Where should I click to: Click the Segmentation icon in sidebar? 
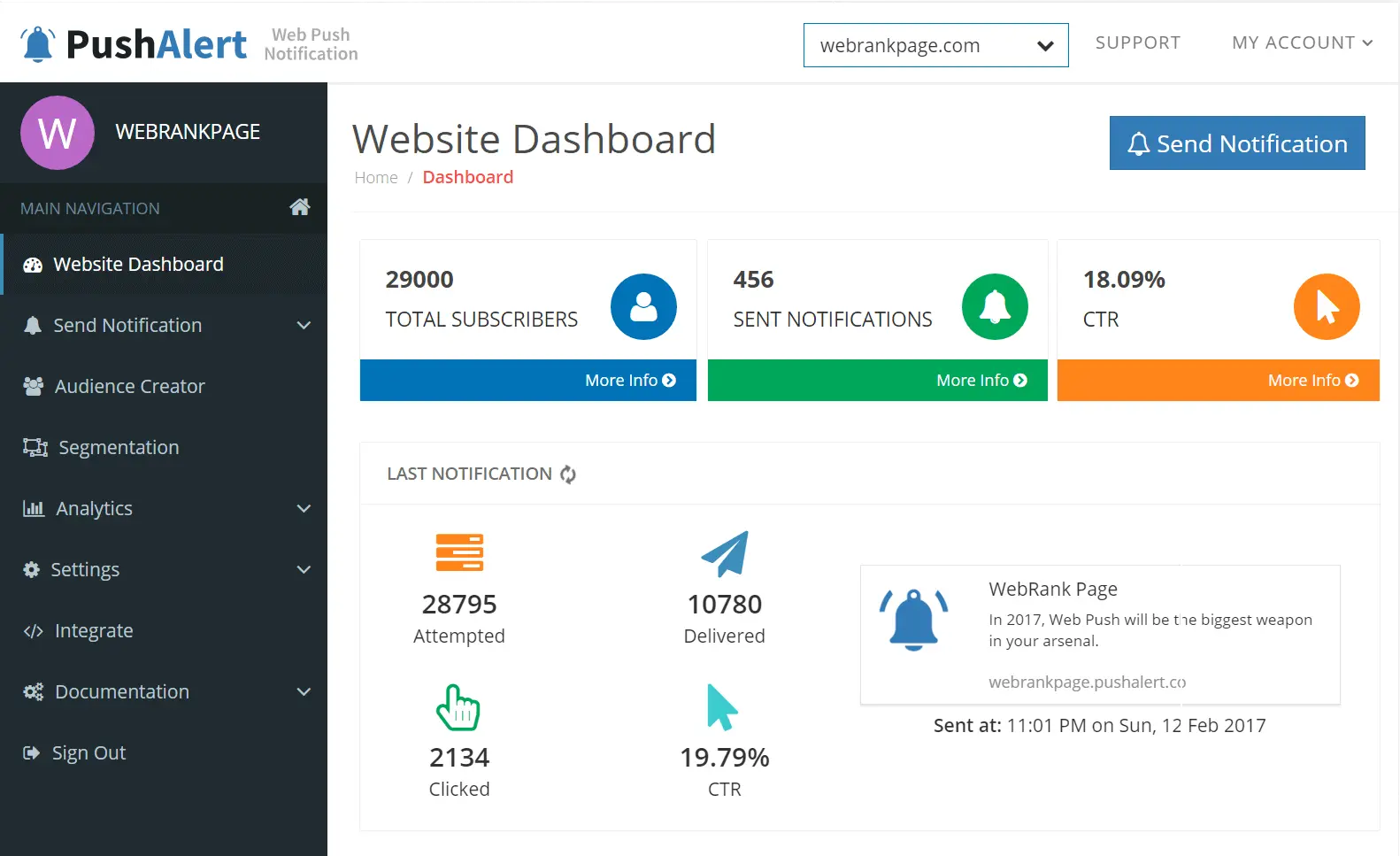coord(35,447)
